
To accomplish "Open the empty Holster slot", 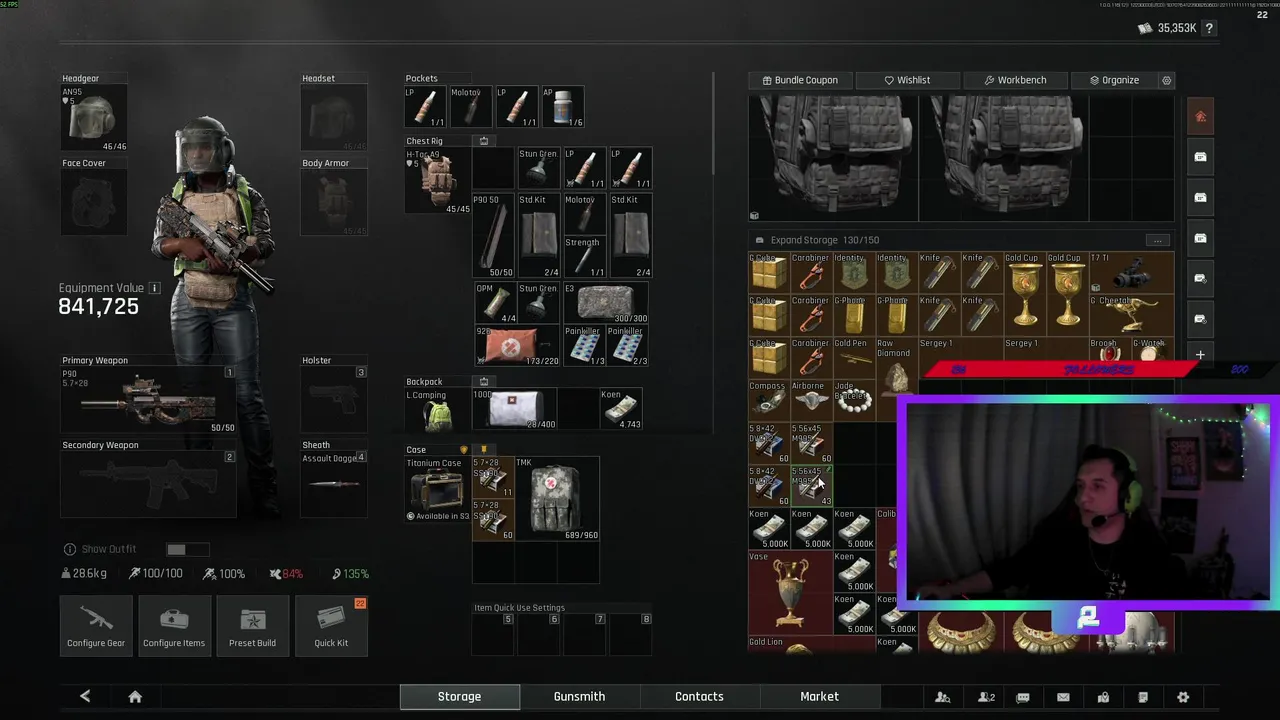I will (334, 400).
